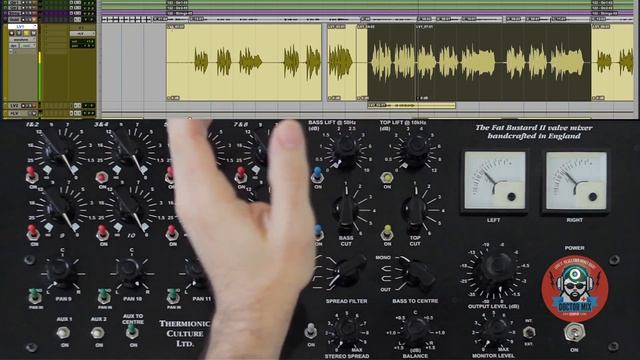Adjust the PAN 10 knob
Viewport: 640px width, 360px height.
(129, 270)
